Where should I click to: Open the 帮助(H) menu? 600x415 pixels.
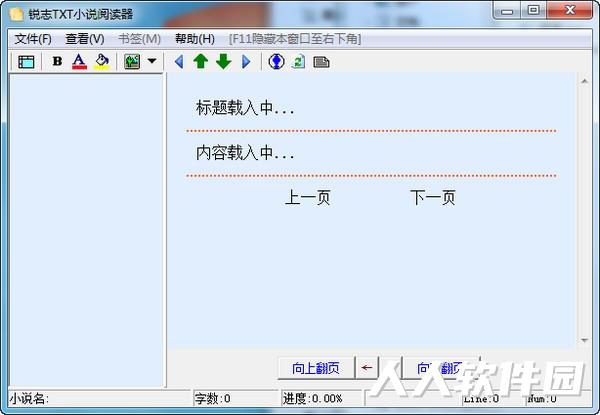click(x=195, y=39)
